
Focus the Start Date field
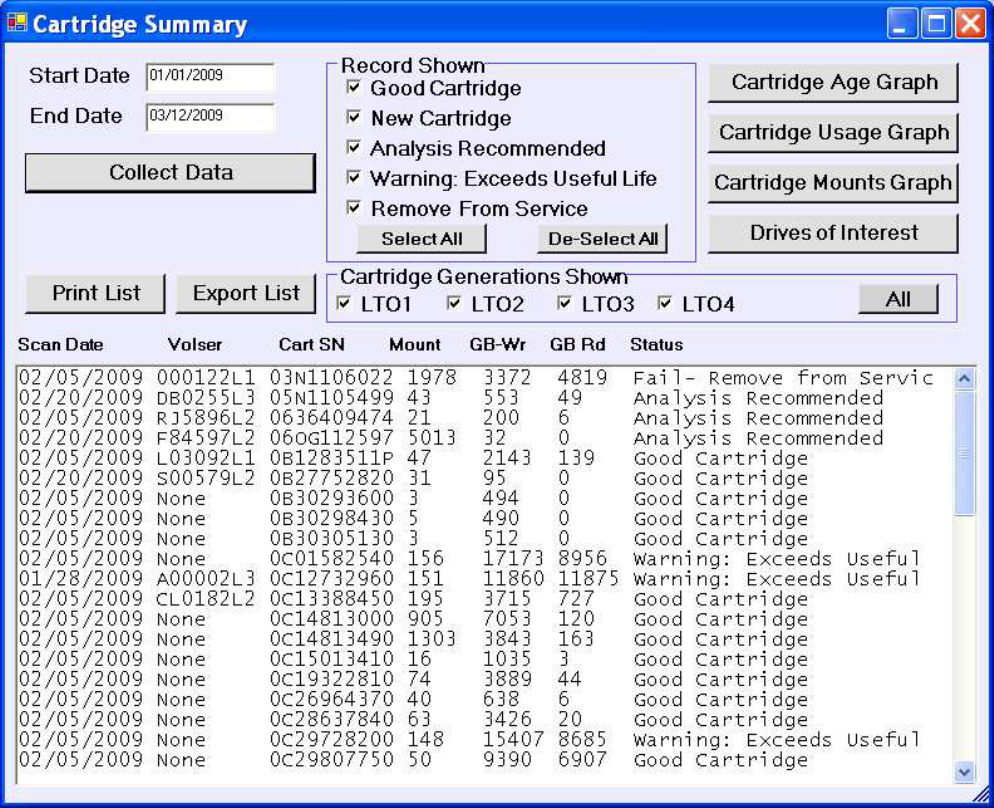click(210, 77)
